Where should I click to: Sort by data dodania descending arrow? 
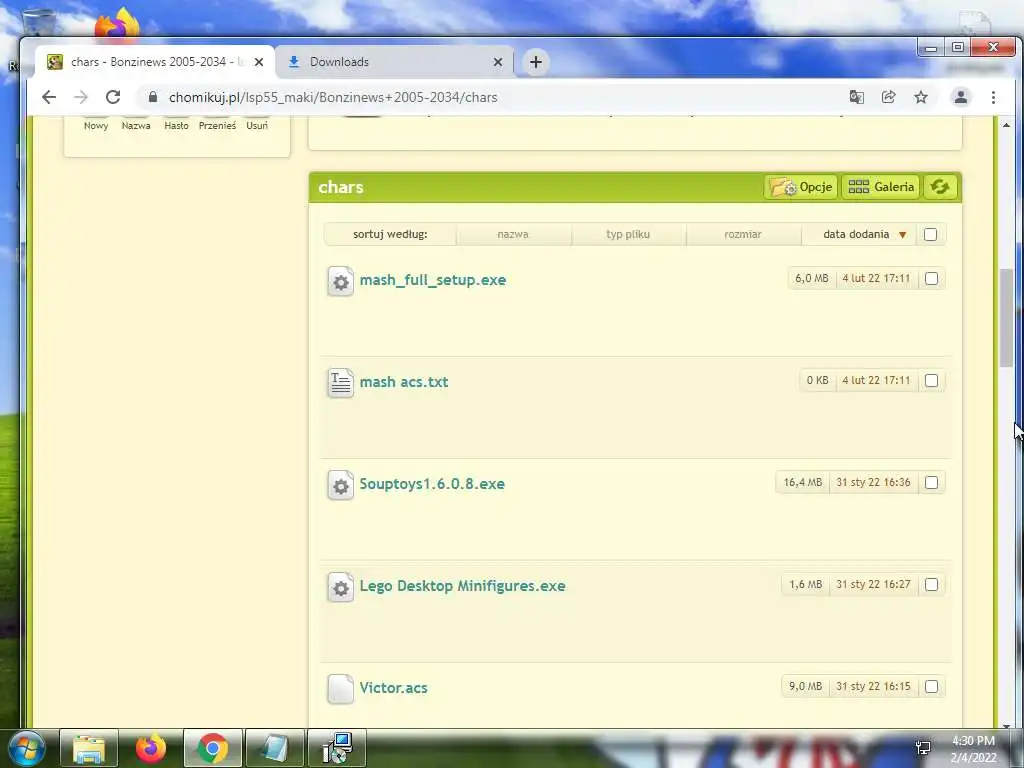click(903, 234)
